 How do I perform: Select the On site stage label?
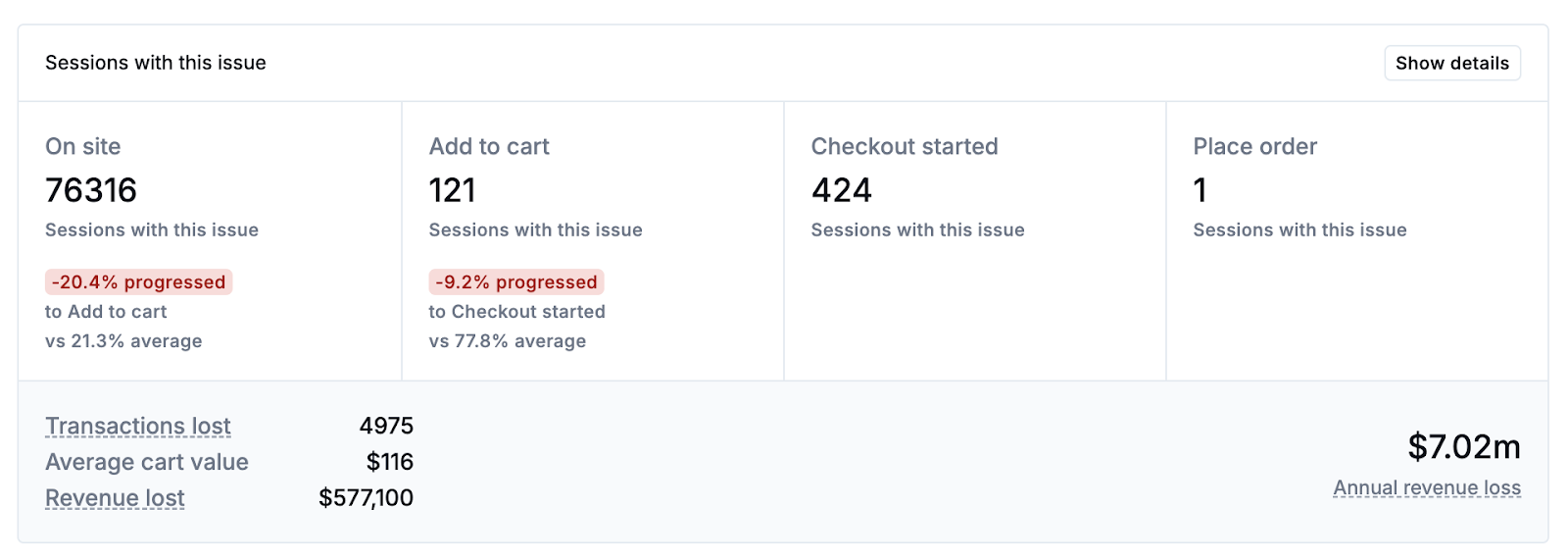[83, 147]
